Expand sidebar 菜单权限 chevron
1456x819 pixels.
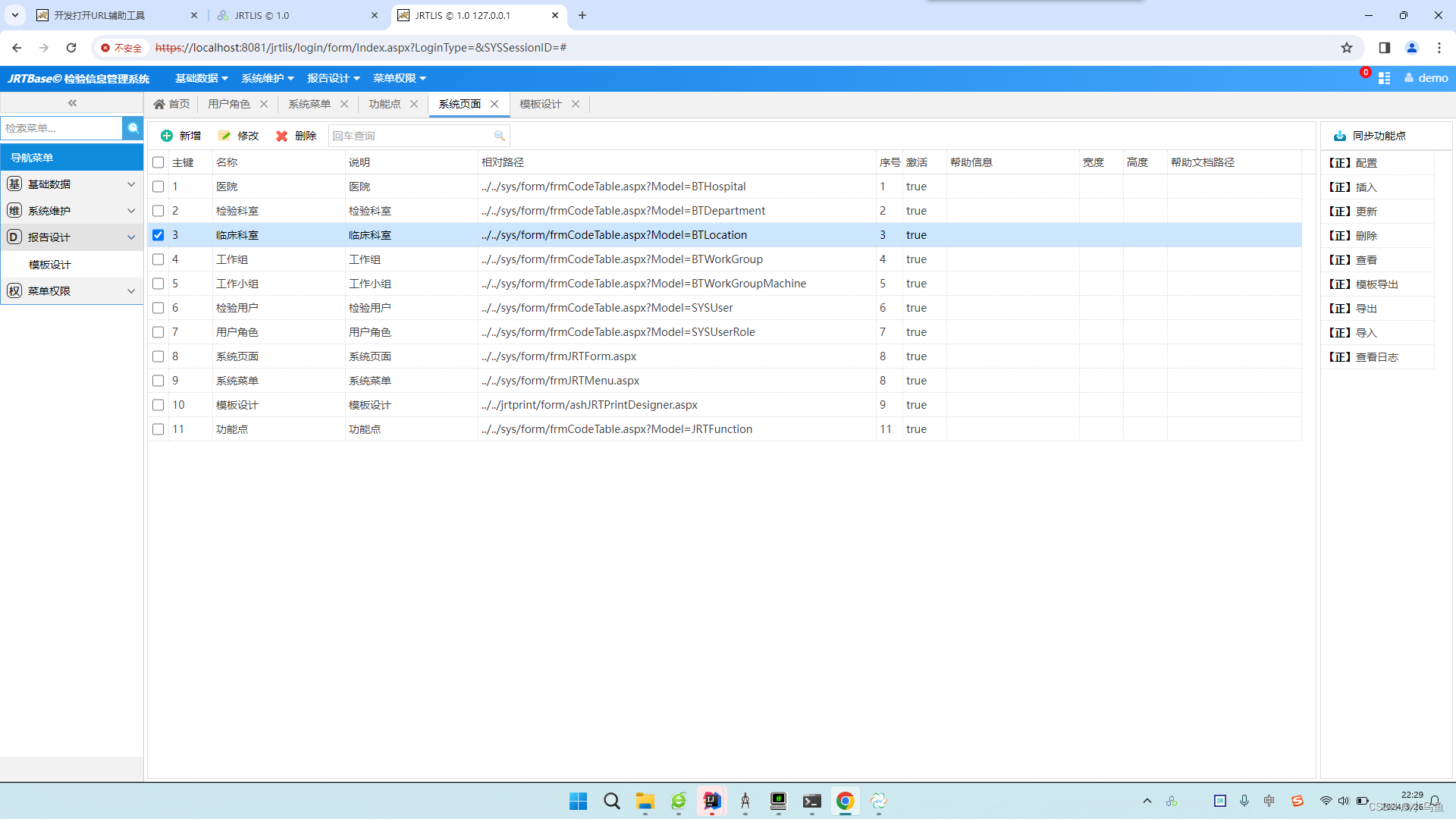[x=131, y=291]
